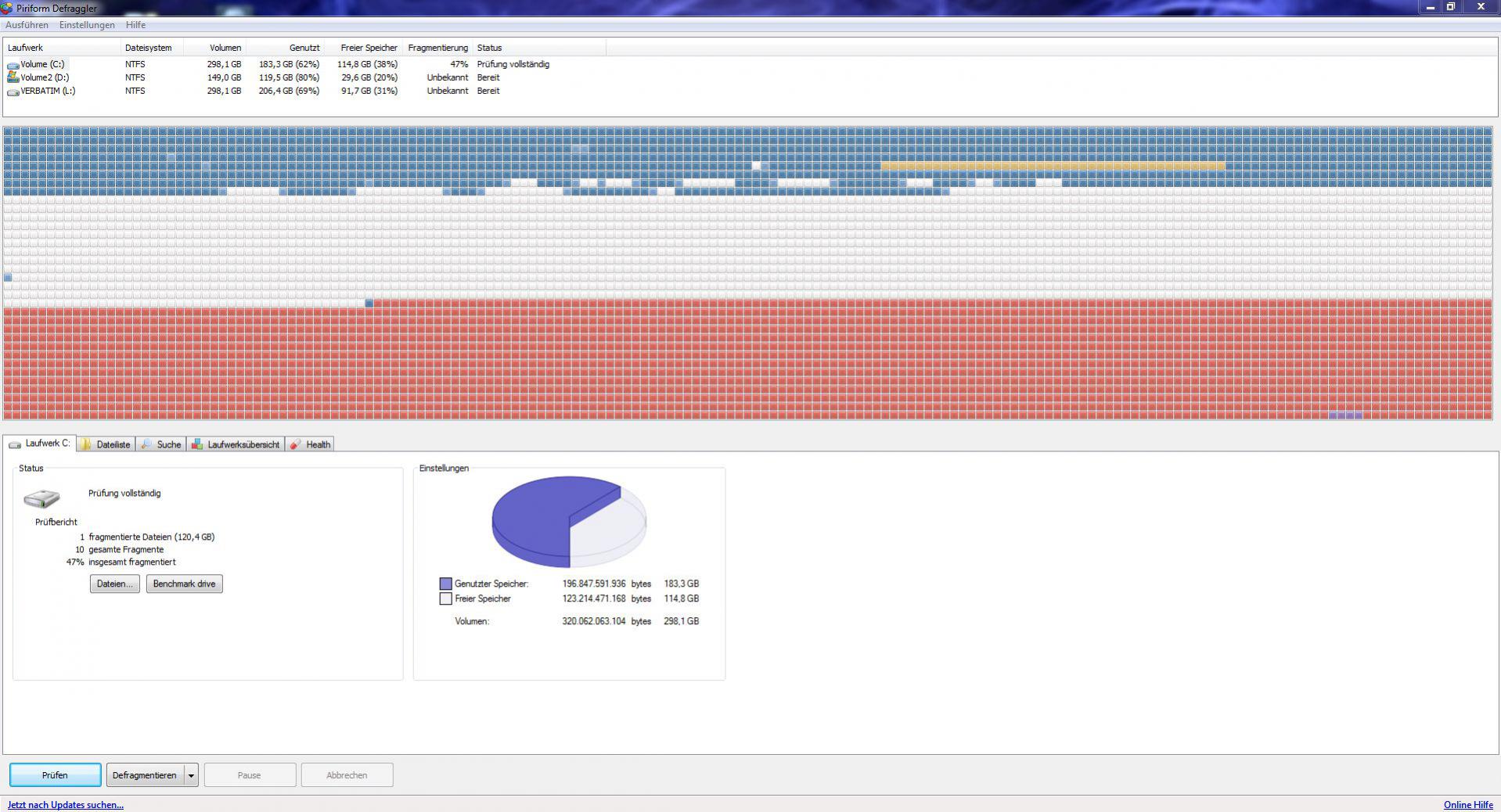The image size is (1501, 812).
Task: Sort by the Freier Speicher column header
Action: pyautogui.click(x=363, y=48)
